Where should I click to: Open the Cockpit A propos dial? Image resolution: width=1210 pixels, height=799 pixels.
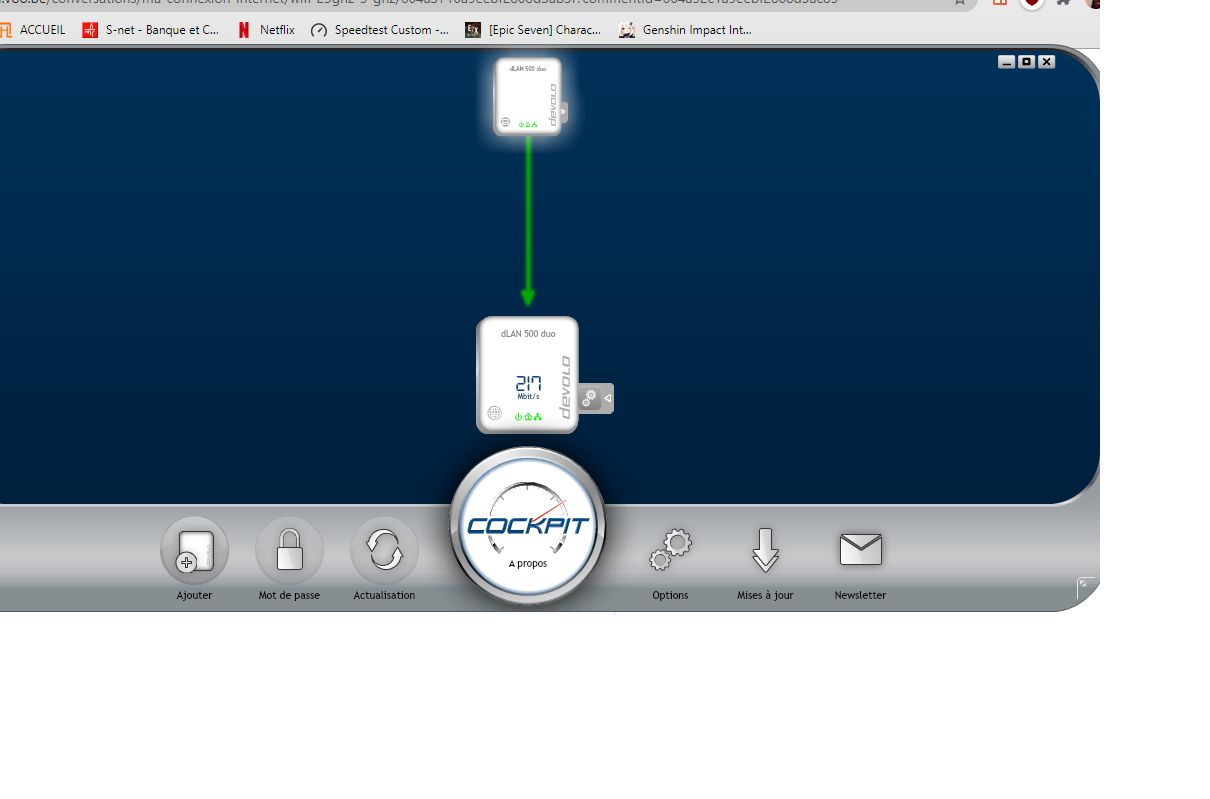[527, 526]
